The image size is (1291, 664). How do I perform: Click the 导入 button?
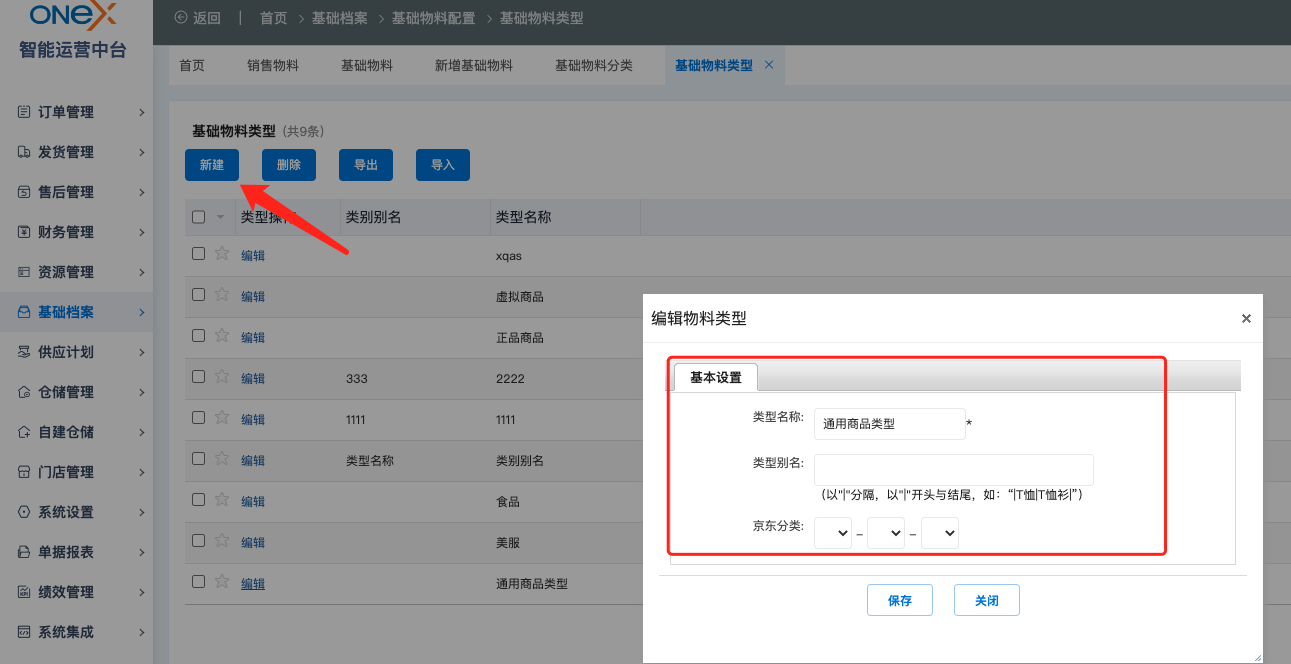tap(443, 165)
